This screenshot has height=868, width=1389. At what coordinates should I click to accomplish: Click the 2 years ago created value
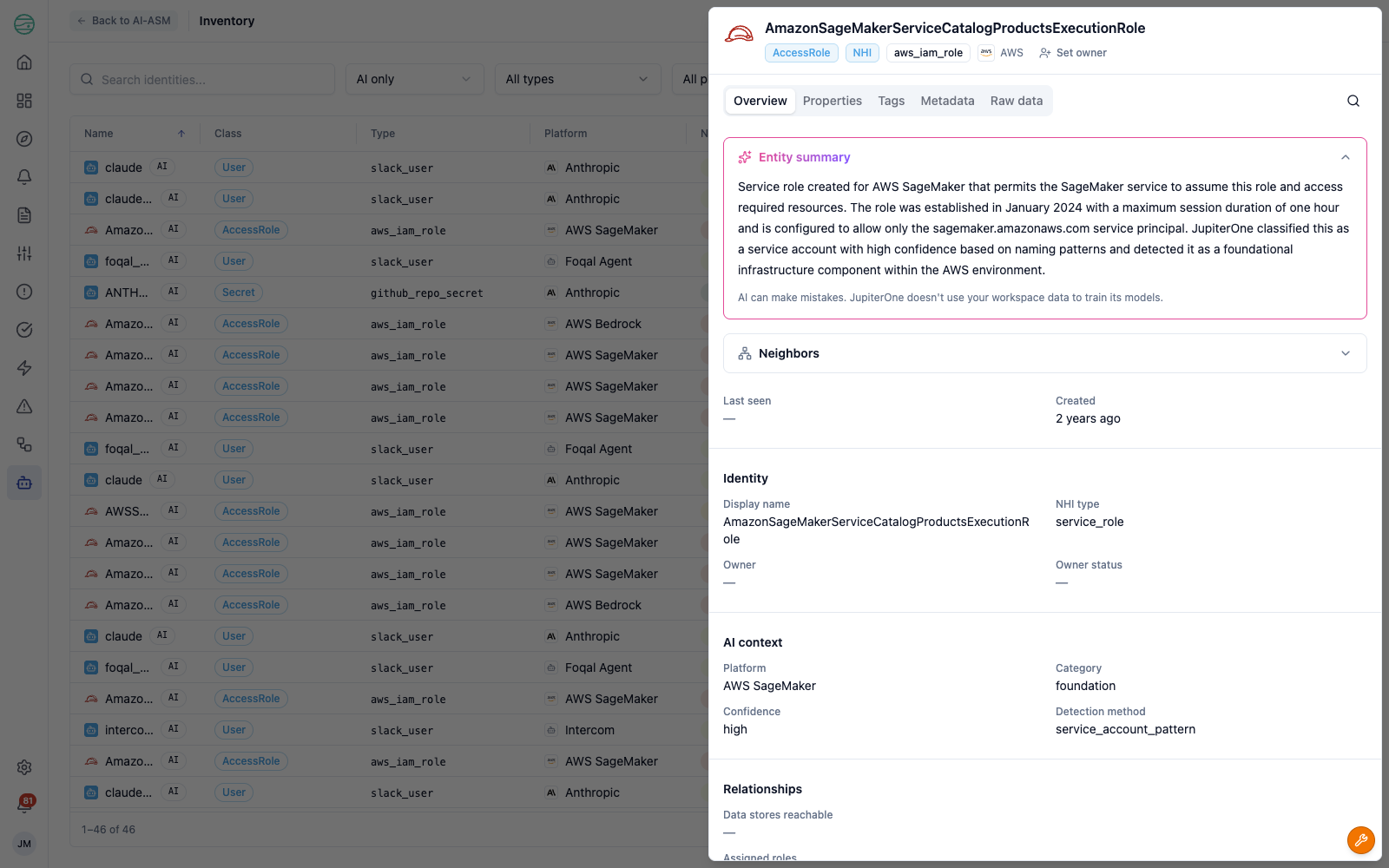(x=1088, y=418)
